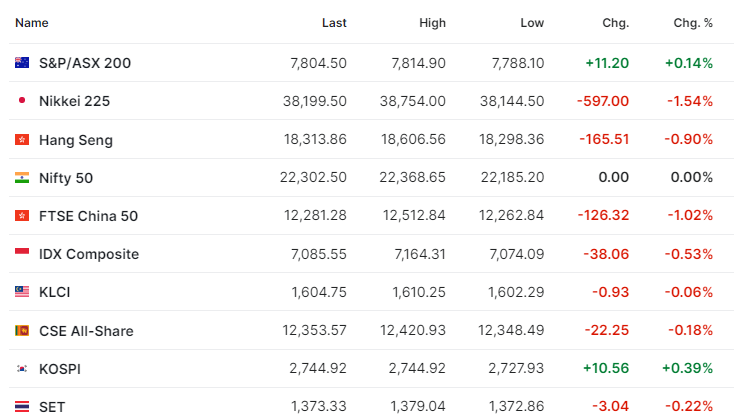
Task: Sort by the Low column header
Action: pyautogui.click(x=532, y=22)
